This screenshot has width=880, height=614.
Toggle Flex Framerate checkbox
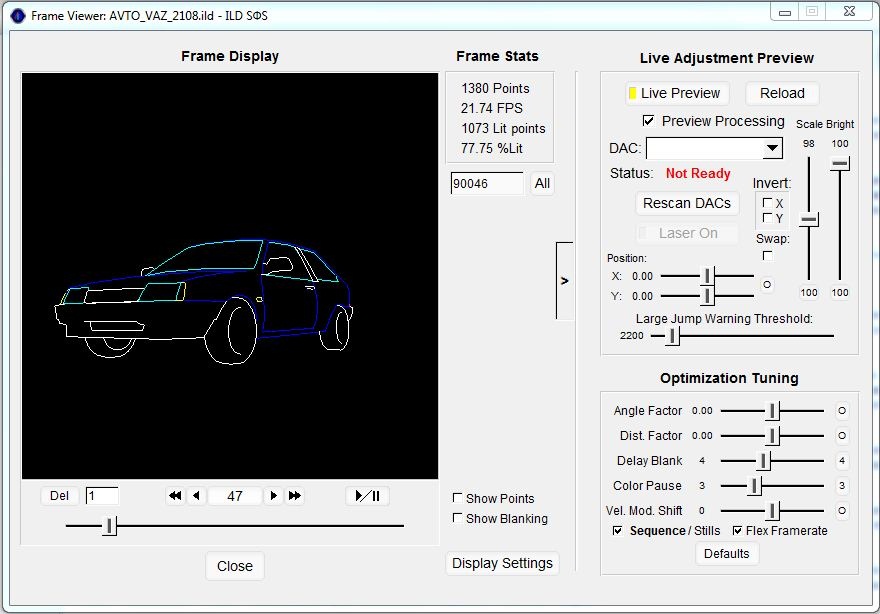pos(737,530)
